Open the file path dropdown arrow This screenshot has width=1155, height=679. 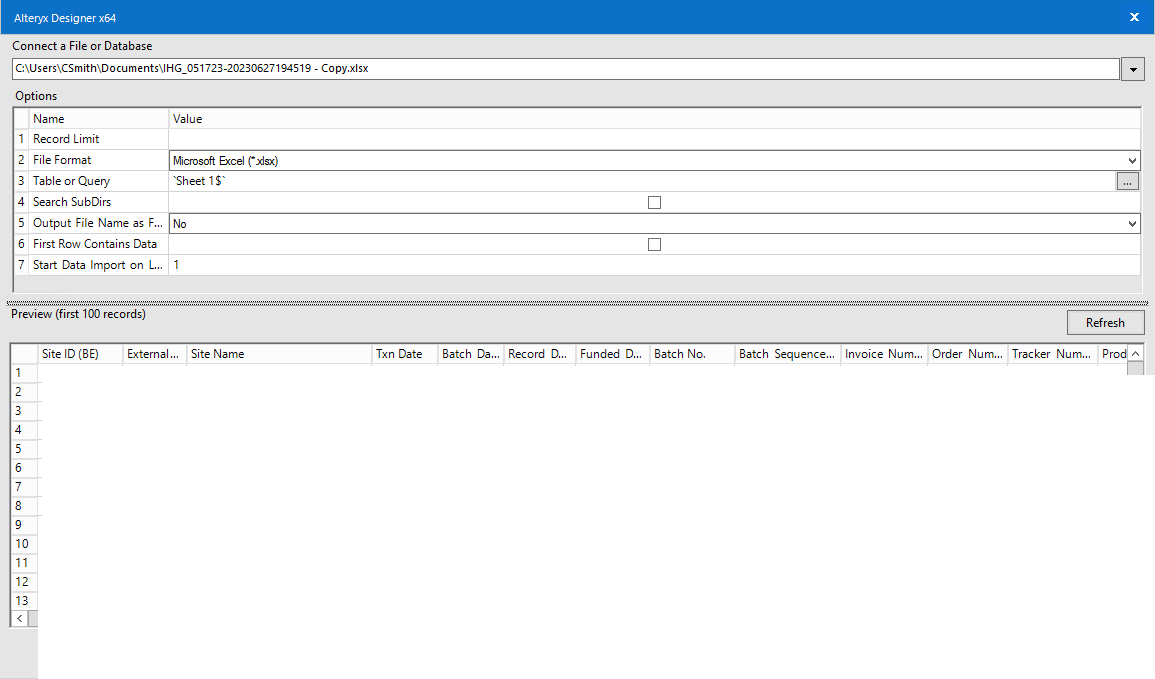click(x=1133, y=68)
